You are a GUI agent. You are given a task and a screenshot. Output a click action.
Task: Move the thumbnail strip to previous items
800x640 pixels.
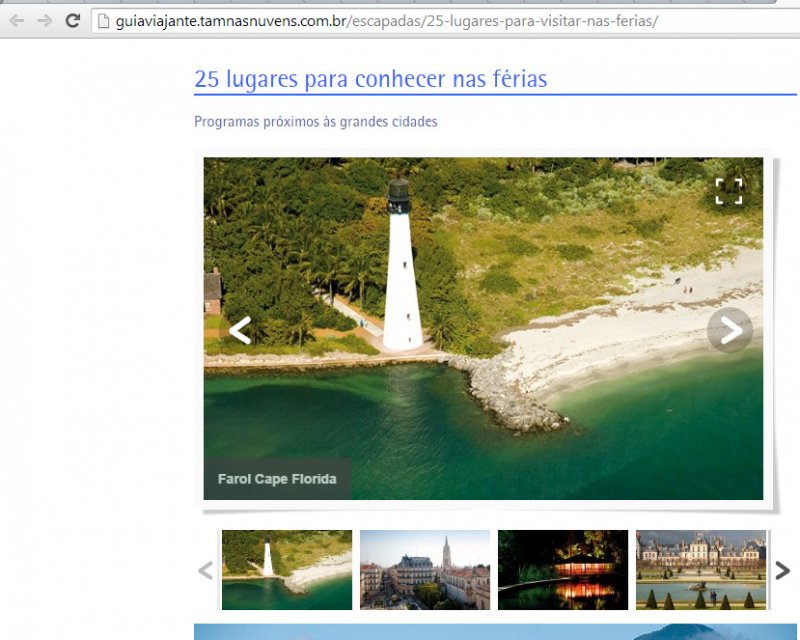point(205,570)
